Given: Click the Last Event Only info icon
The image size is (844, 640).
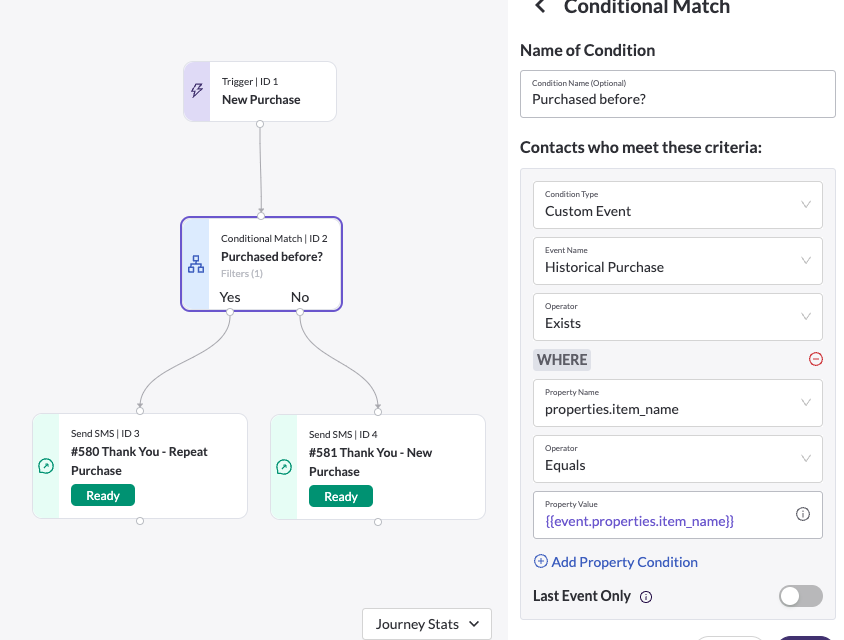Looking at the screenshot, I should 646,597.
